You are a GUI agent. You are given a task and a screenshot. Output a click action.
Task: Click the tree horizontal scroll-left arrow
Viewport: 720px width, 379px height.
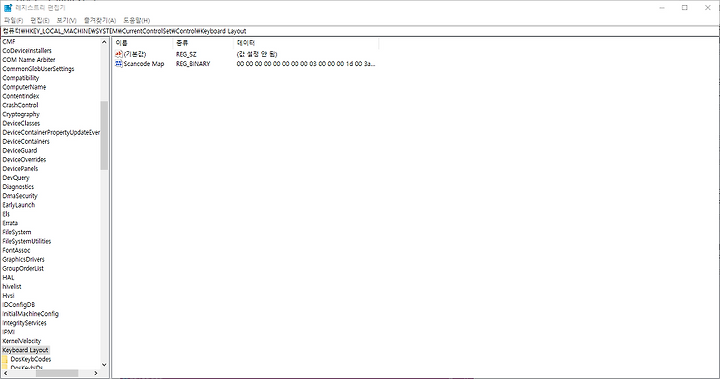coord(6,373)
